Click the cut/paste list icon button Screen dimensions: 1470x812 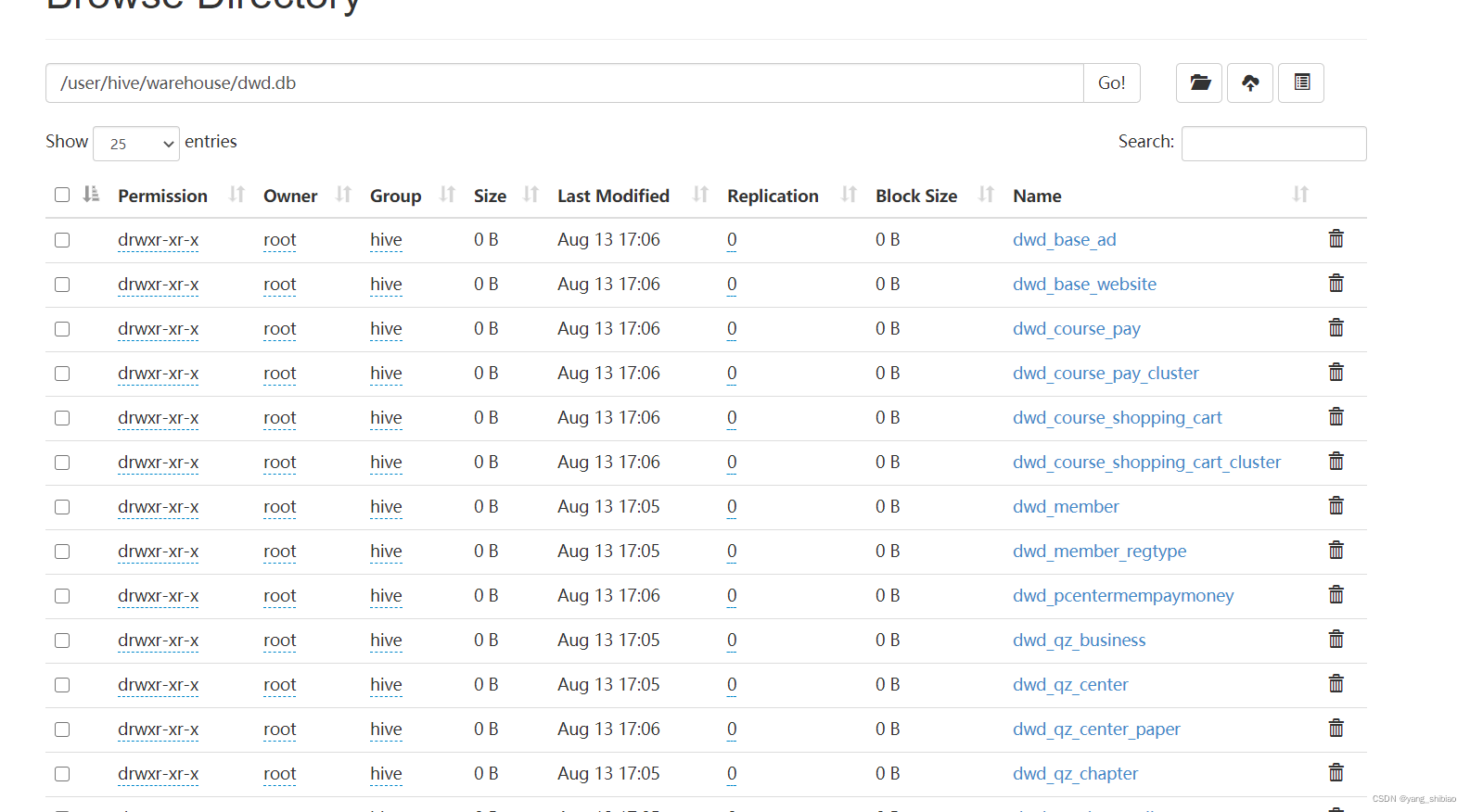pos(1301,82)
